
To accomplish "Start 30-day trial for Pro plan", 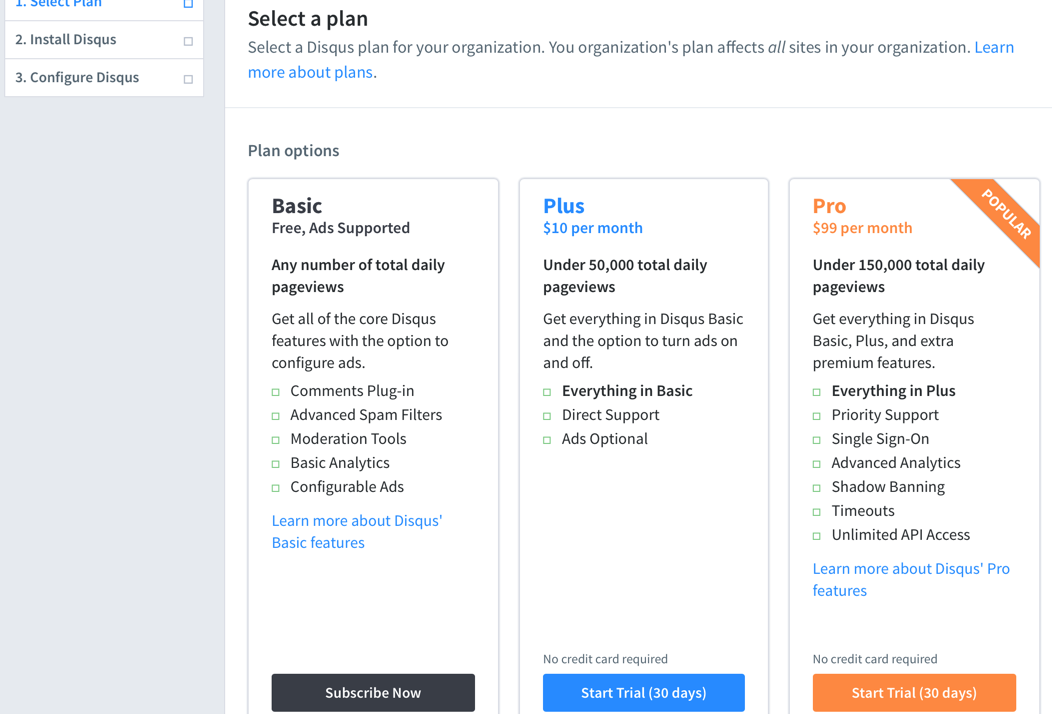I will [914, 692].
